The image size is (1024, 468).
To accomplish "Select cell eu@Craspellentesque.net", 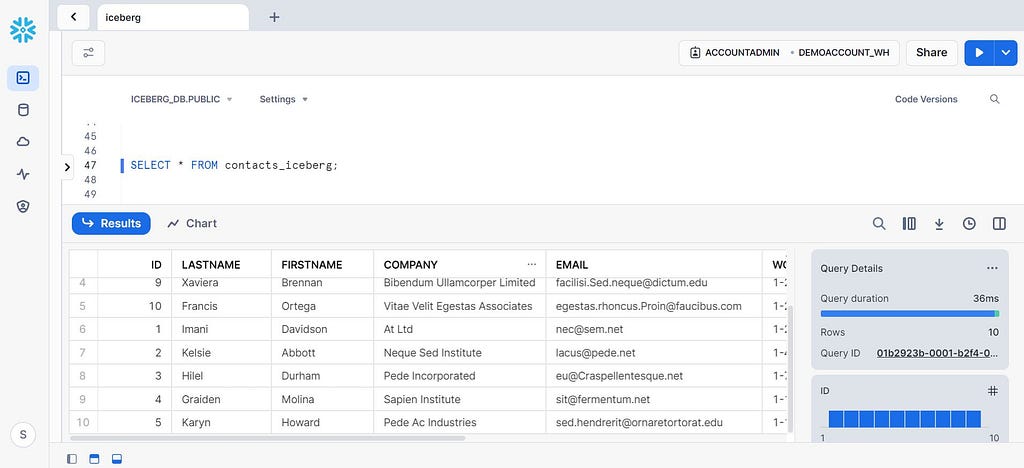I will [654, 376].
